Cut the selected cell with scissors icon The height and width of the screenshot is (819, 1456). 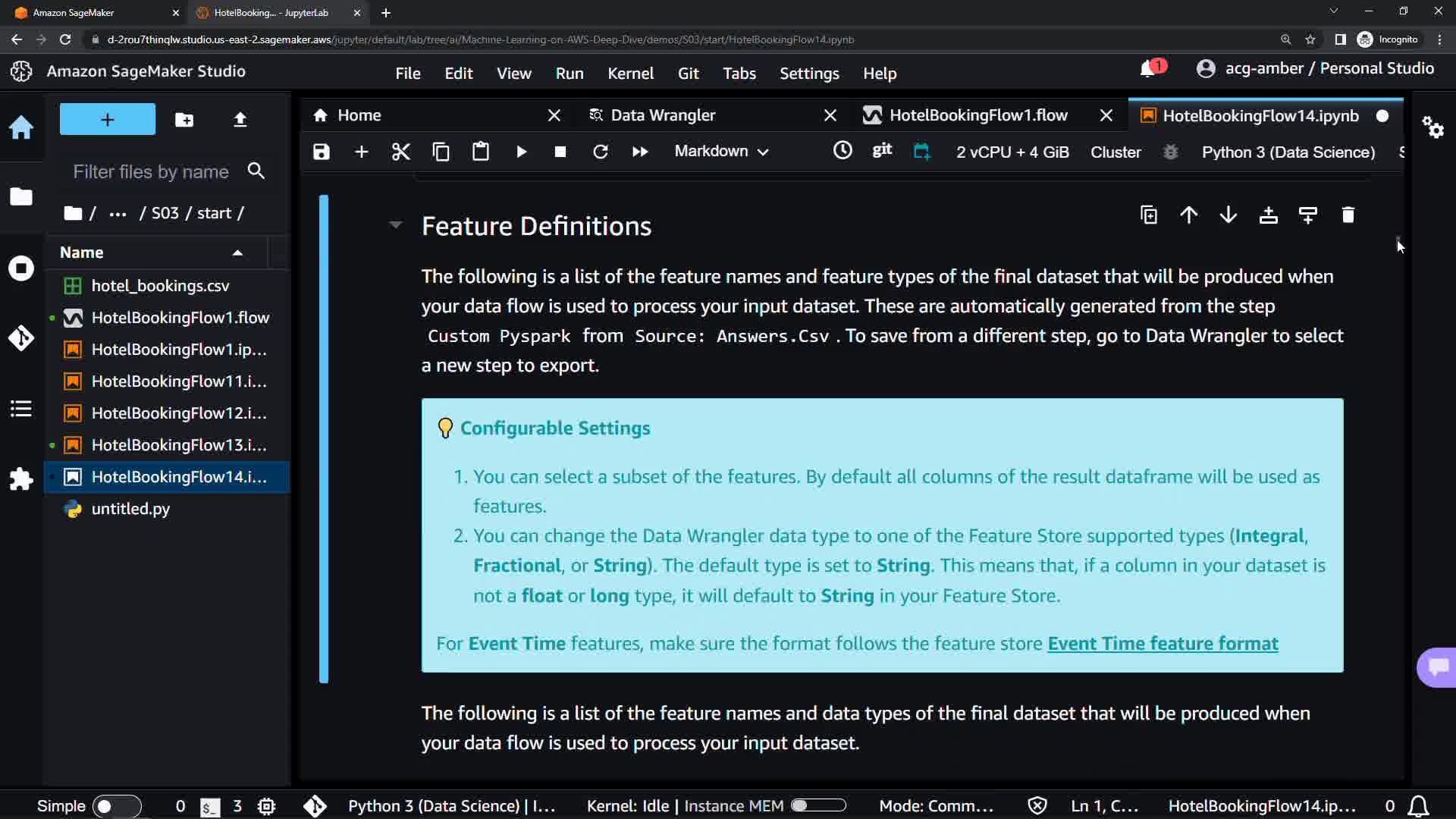400,152
